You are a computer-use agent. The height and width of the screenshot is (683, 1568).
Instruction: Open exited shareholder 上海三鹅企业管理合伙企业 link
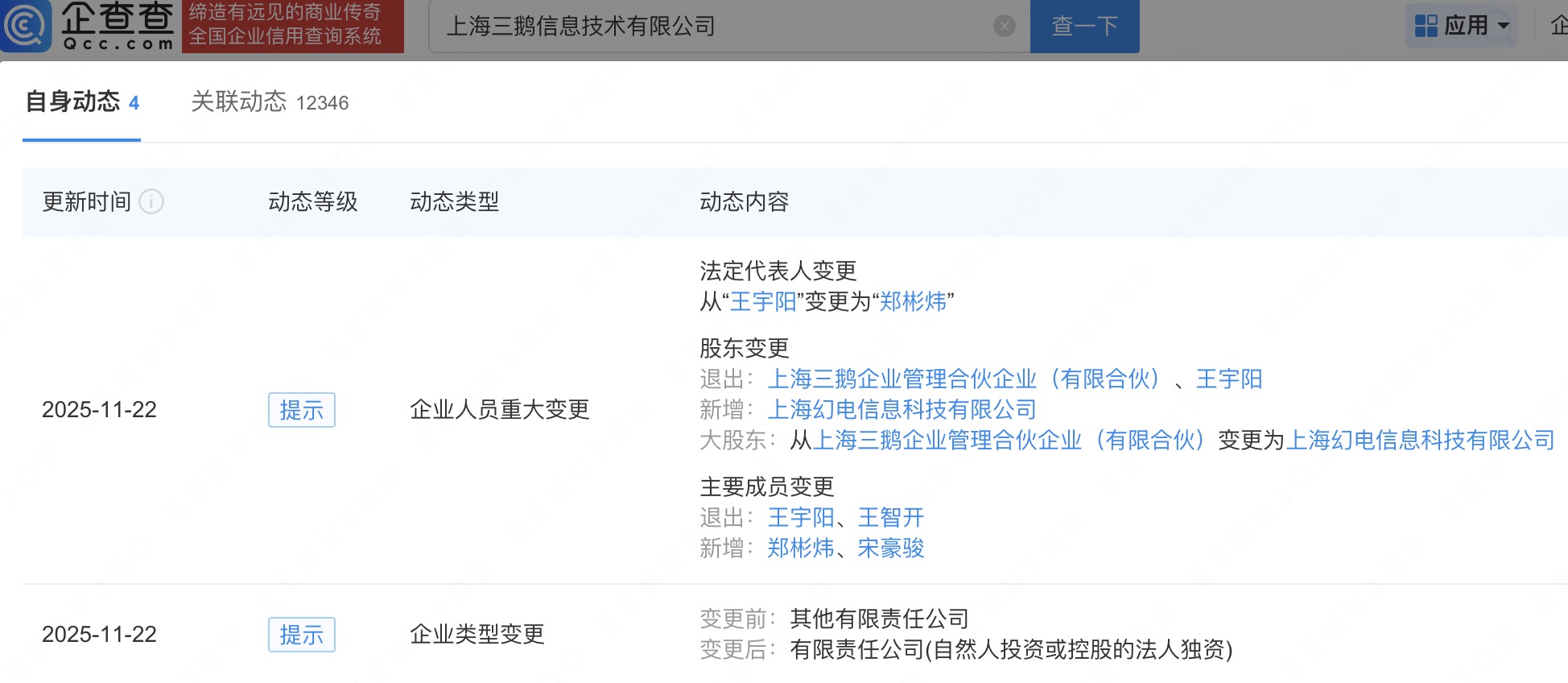[963, 379]
